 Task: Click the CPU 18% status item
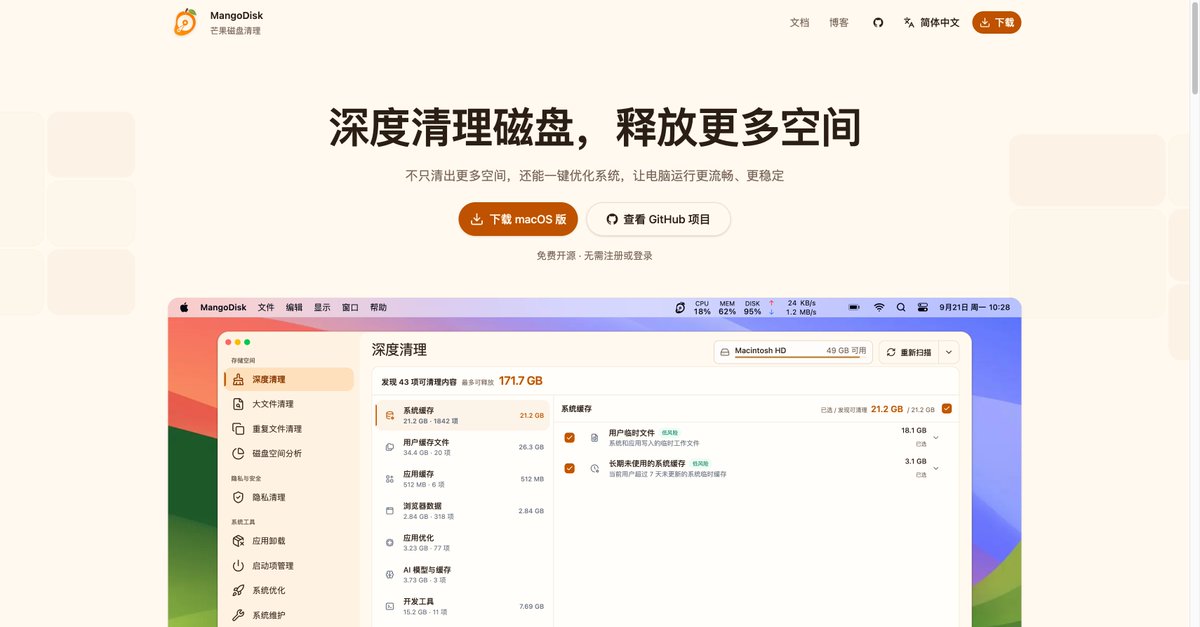[x=702, y=308]
